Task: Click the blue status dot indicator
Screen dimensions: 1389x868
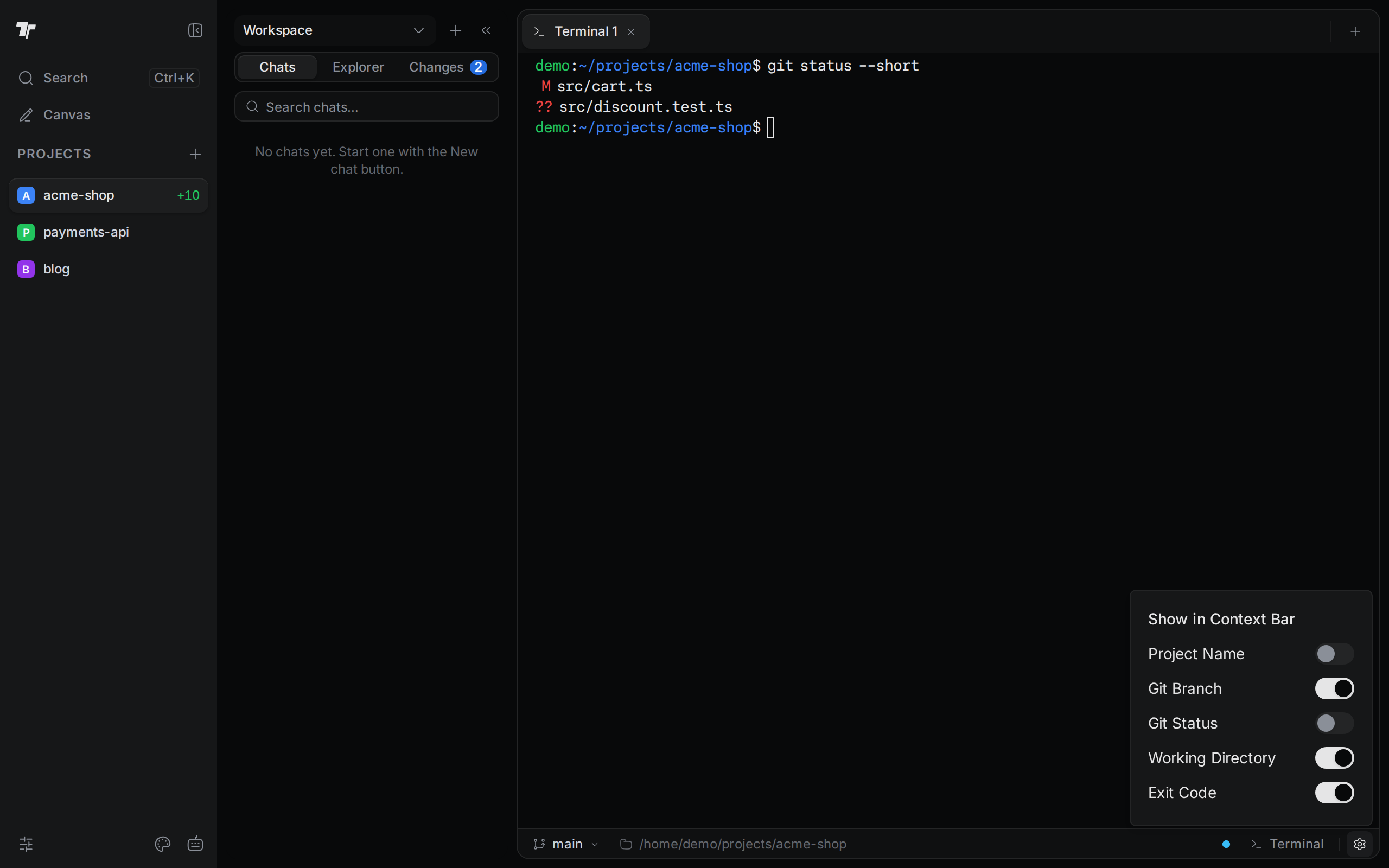Action: (1226, 844)
